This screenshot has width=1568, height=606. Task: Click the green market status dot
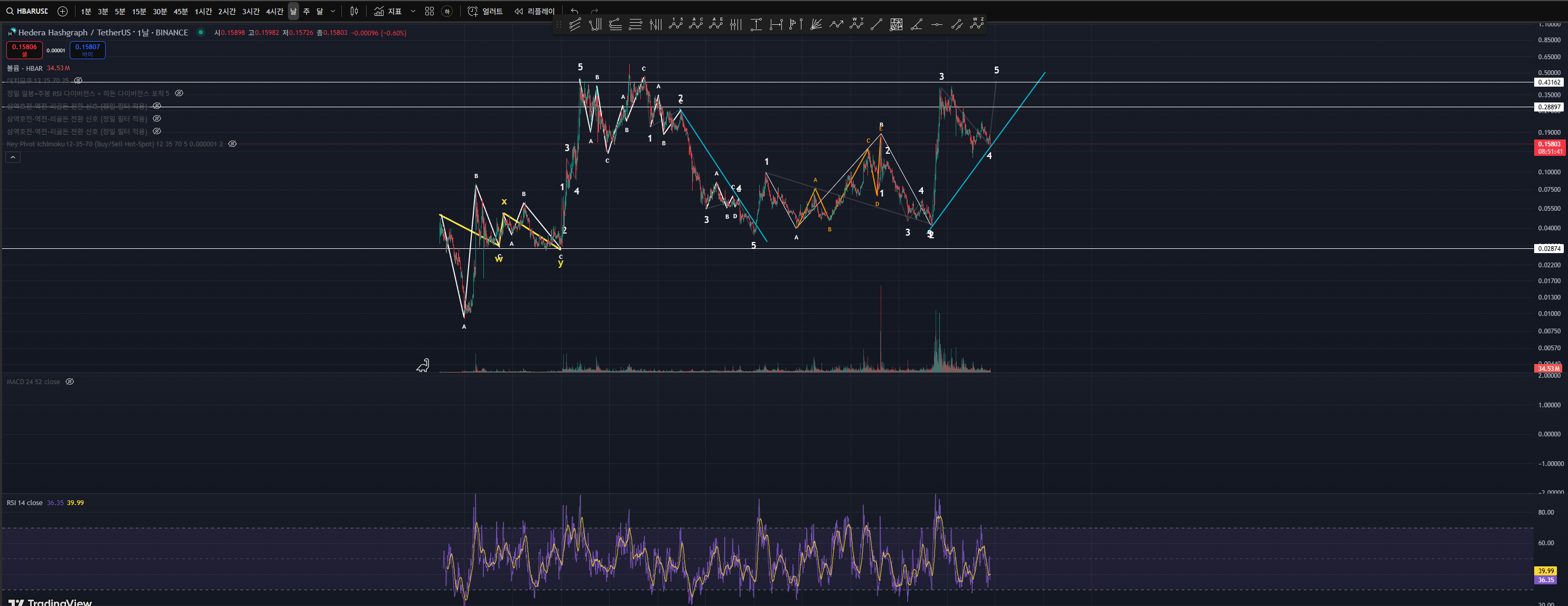click(200, 32)
